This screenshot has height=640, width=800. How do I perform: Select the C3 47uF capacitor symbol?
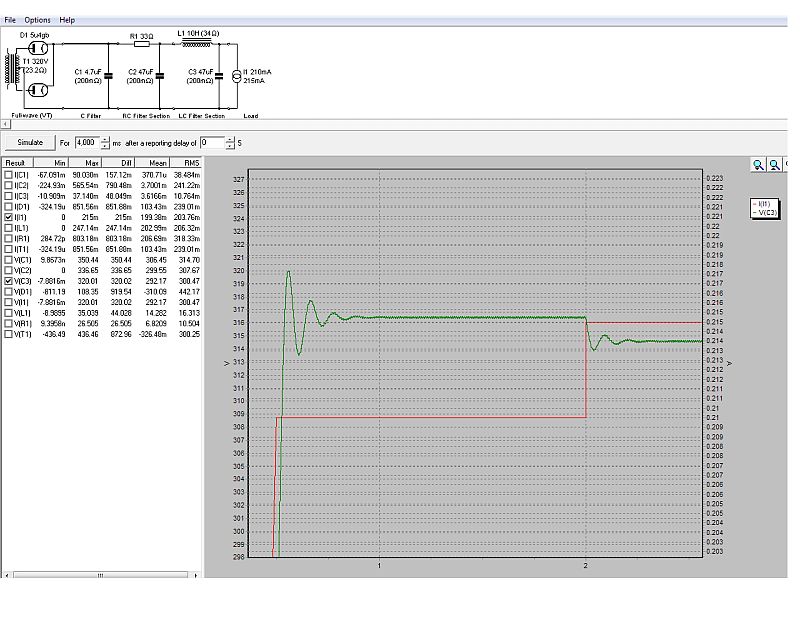click(x=219, y=76)
